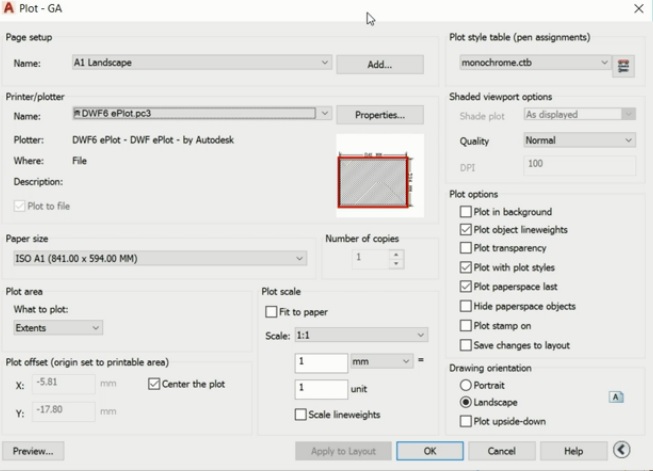The height and width of the screenshot is (471, 653).
Task: Click the OK button
Action: pos(430,451)
